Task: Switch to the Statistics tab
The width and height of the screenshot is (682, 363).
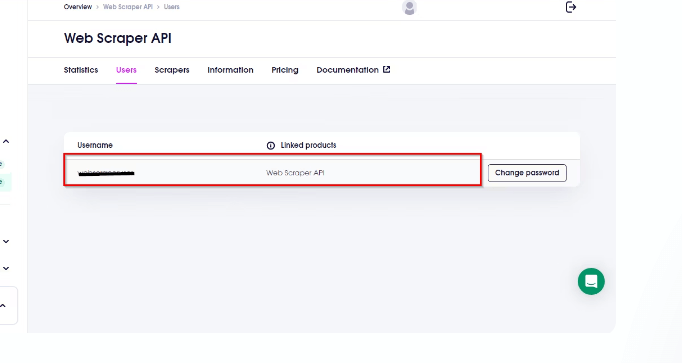Action: [x=81, y=70]
